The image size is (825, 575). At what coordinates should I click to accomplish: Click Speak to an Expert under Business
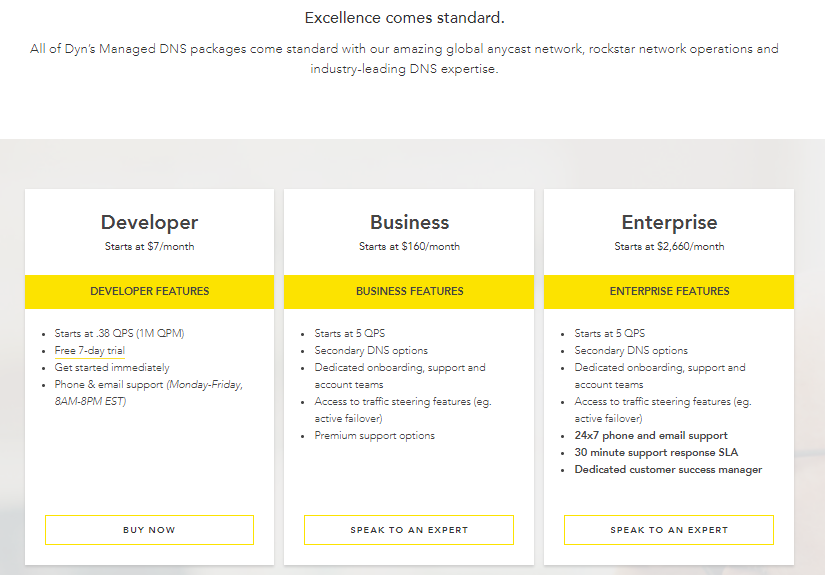click(x=409, y=530)
